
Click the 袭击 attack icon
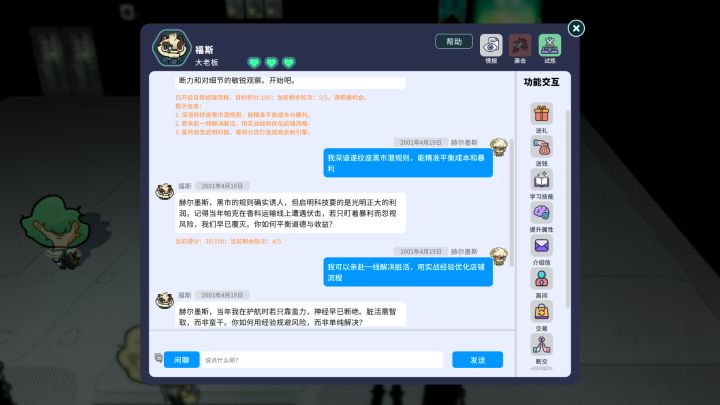pos(520,45)
